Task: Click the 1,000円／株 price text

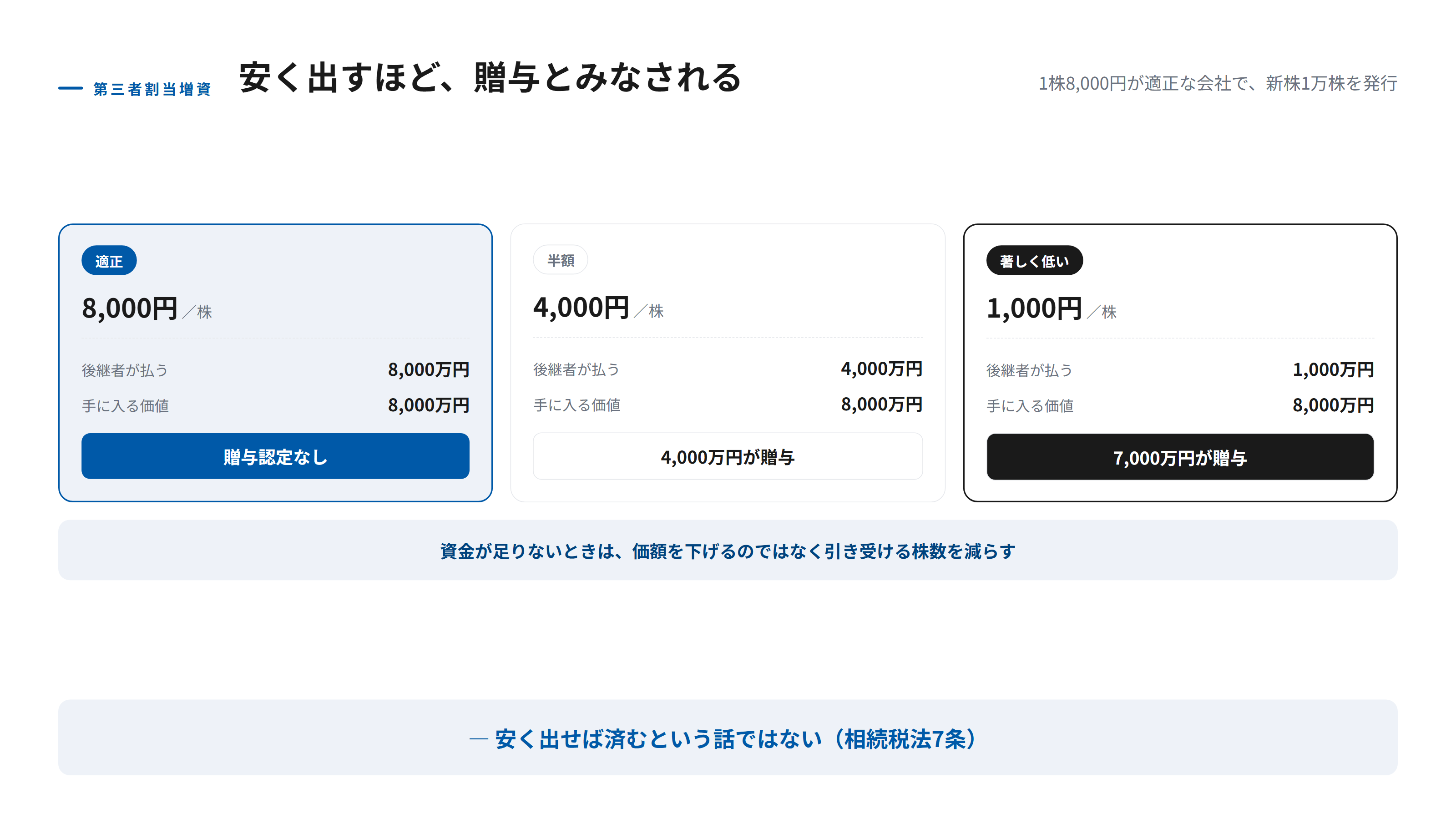Action: pos(1052,309)
